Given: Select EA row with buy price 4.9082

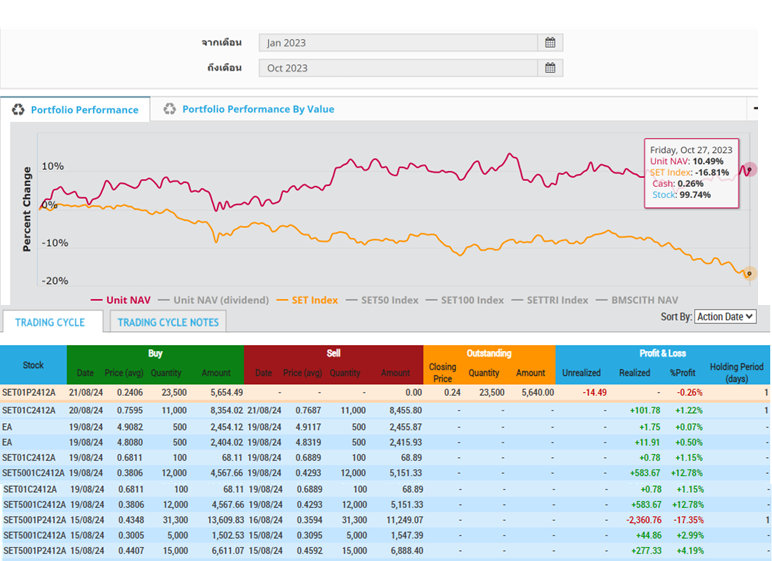Looking at the screenshot, I should (x=385, y=427).
